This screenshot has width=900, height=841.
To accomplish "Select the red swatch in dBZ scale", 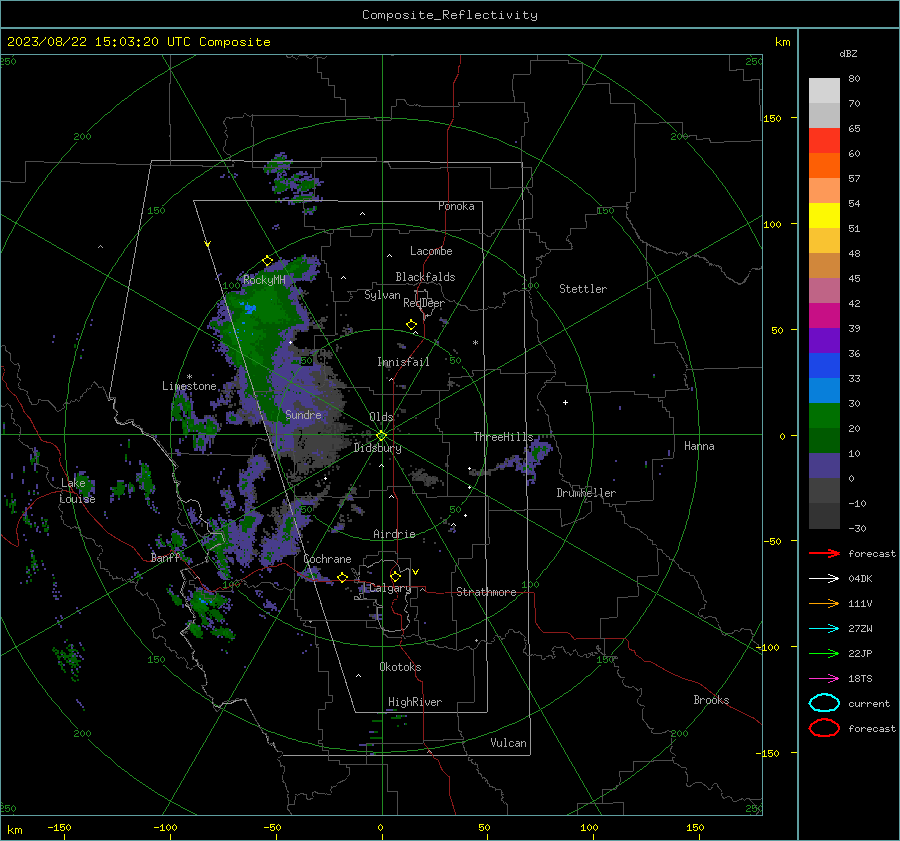I will tap(824, 141).
